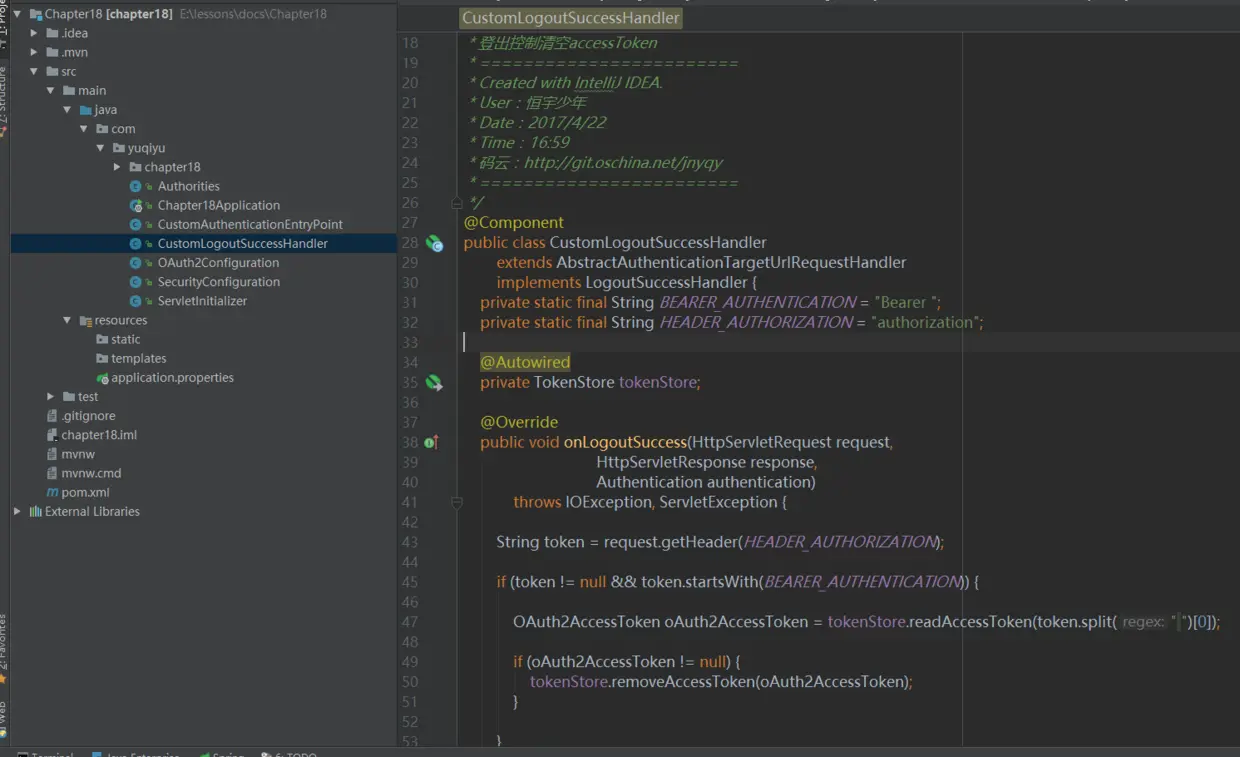The image size is (1240, 757).
Task: Click the autowired dependency gutter icon on line 35
Action: tap(433, 382)
